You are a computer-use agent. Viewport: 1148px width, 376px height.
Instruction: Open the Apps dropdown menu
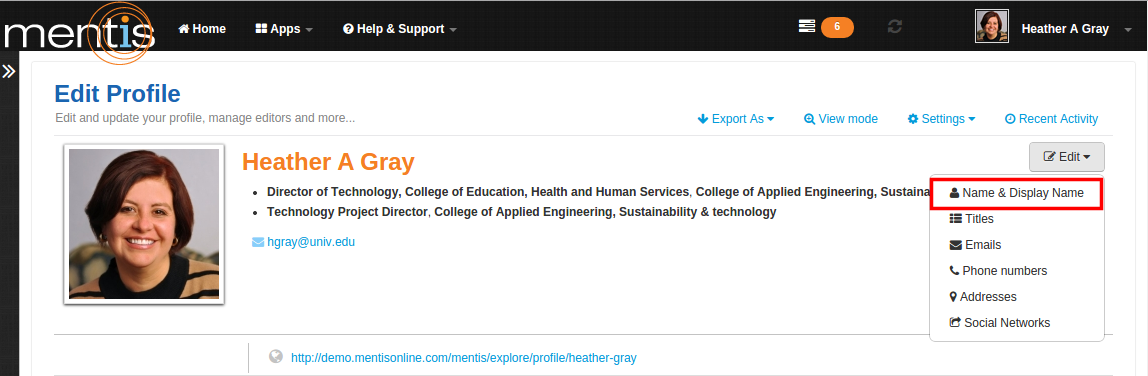pos(284,29)
